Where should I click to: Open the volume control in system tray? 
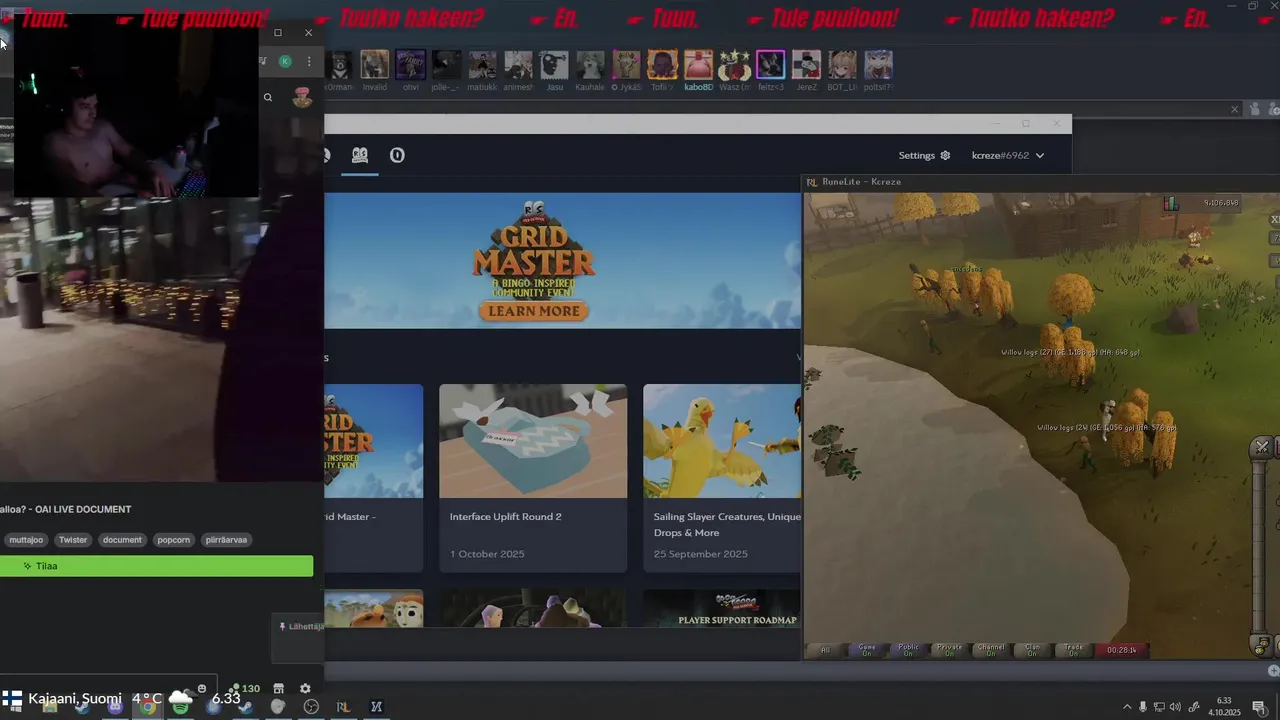(1176, 707)
